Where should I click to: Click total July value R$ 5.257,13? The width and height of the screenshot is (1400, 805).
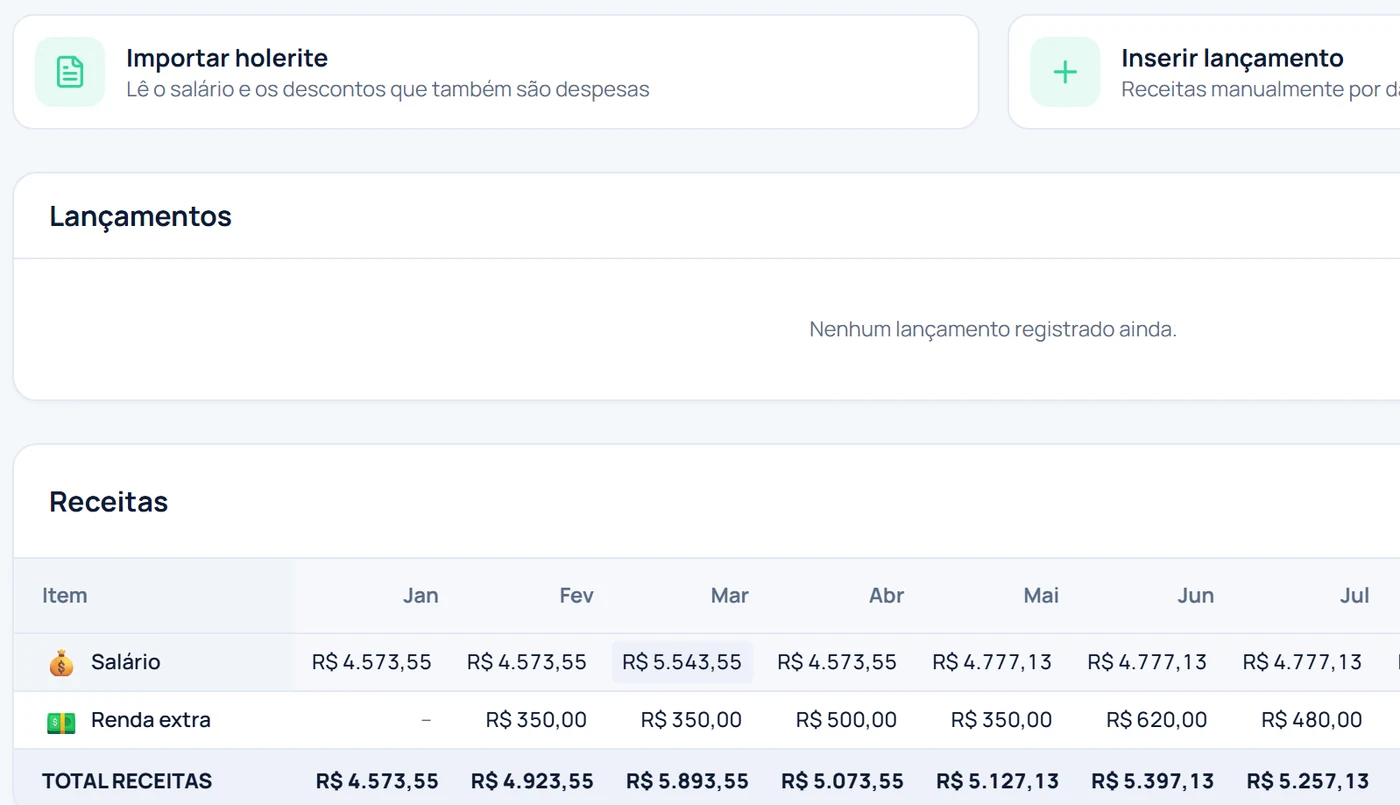(1308, 781)
